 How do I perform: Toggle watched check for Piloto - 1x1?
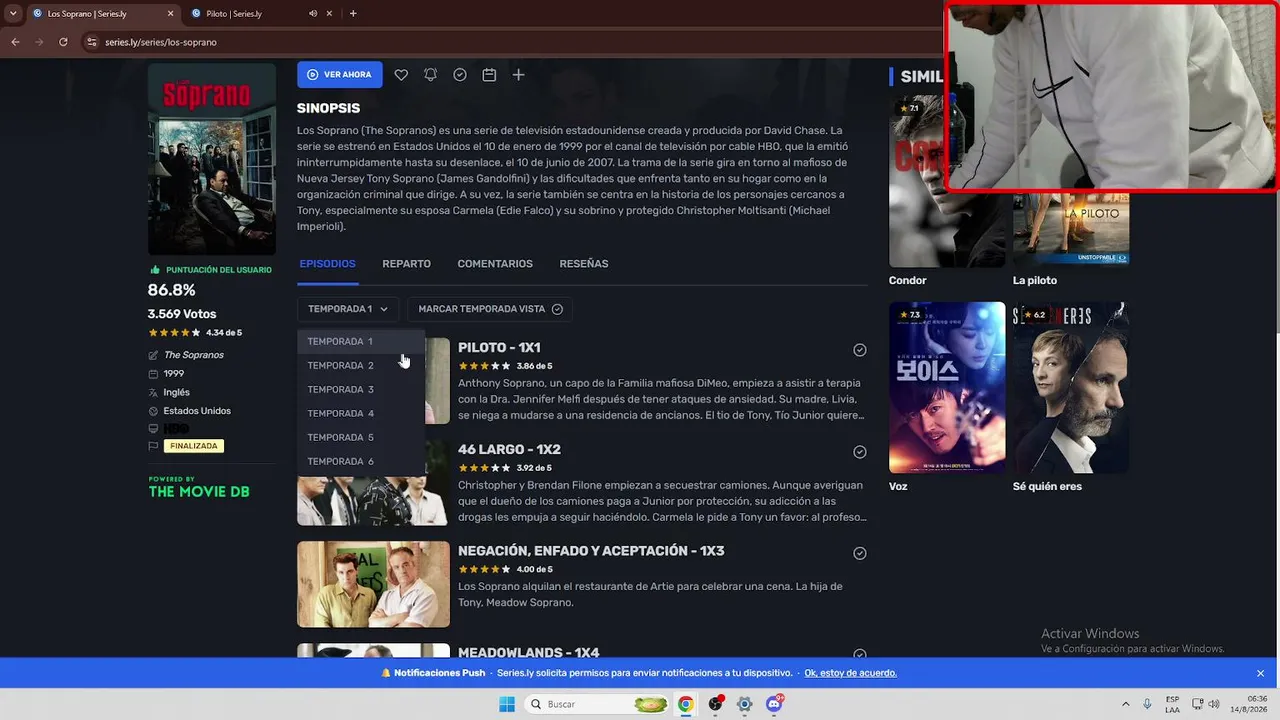[860, 350]
